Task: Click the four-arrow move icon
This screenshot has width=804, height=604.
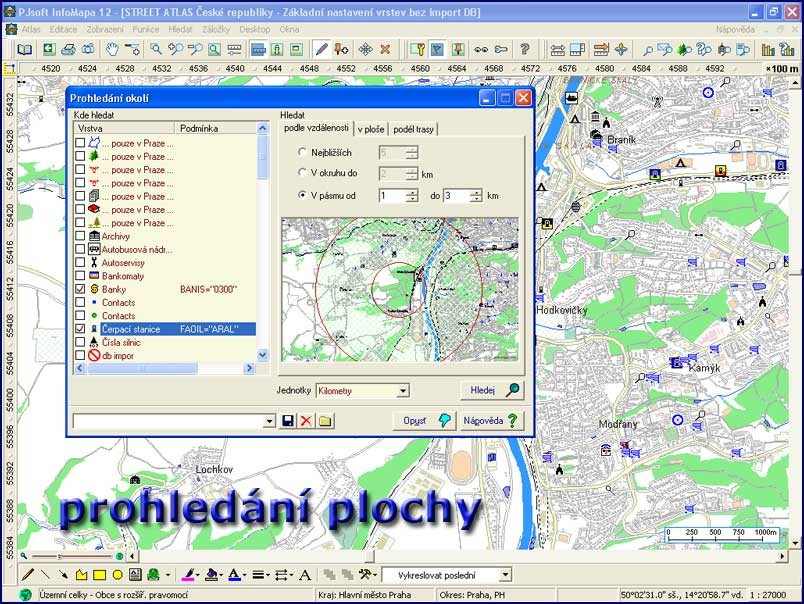Action: click(366, 50)
